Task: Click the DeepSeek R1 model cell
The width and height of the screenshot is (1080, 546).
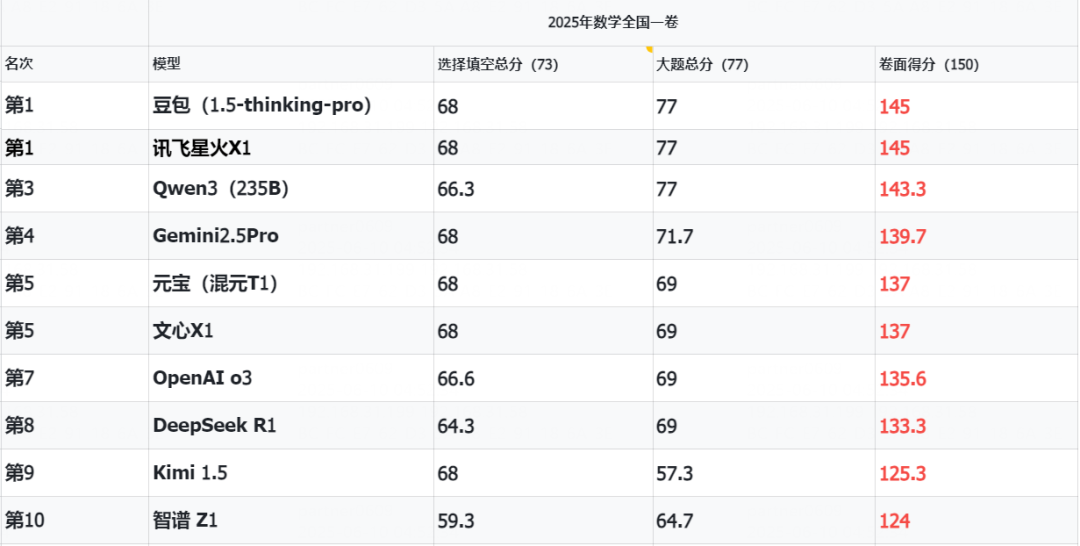Action: point(291,426)
